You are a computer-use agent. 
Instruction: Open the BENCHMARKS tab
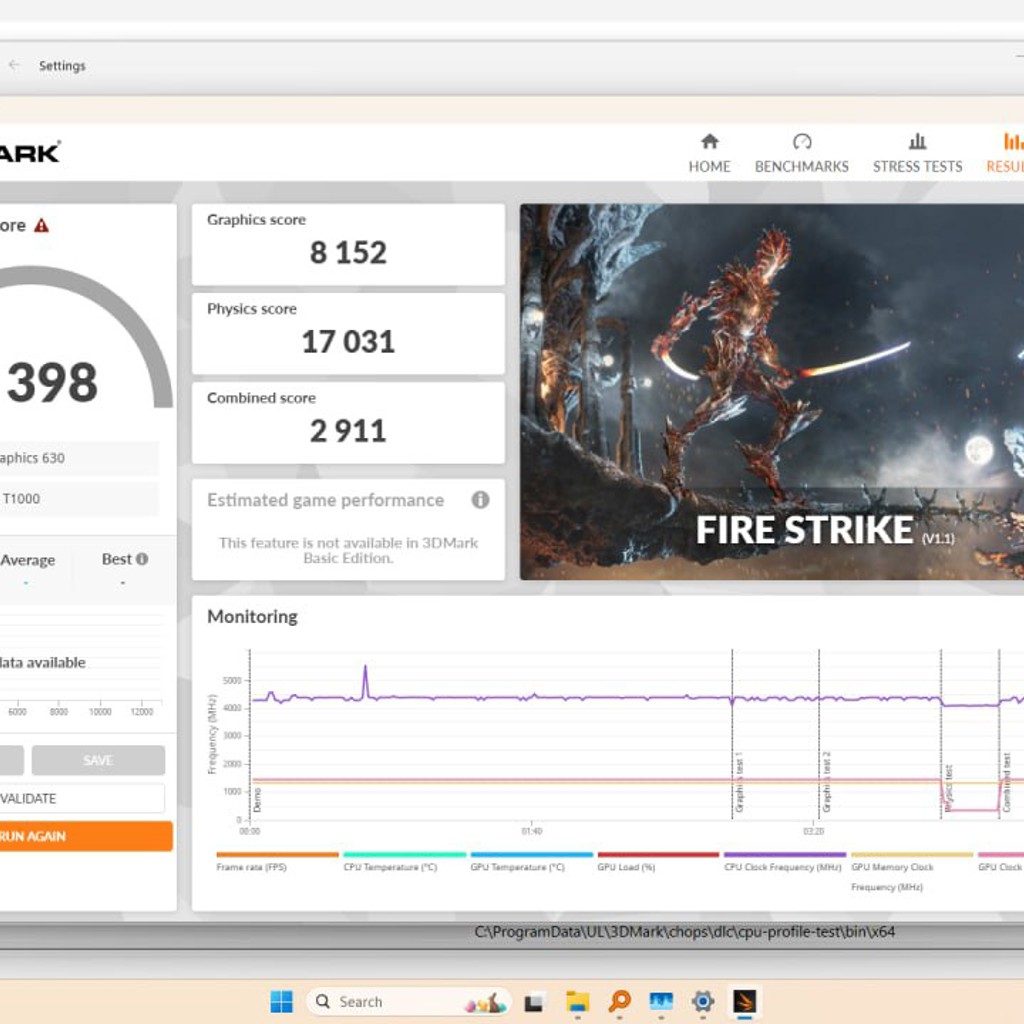tap(801, 153)
